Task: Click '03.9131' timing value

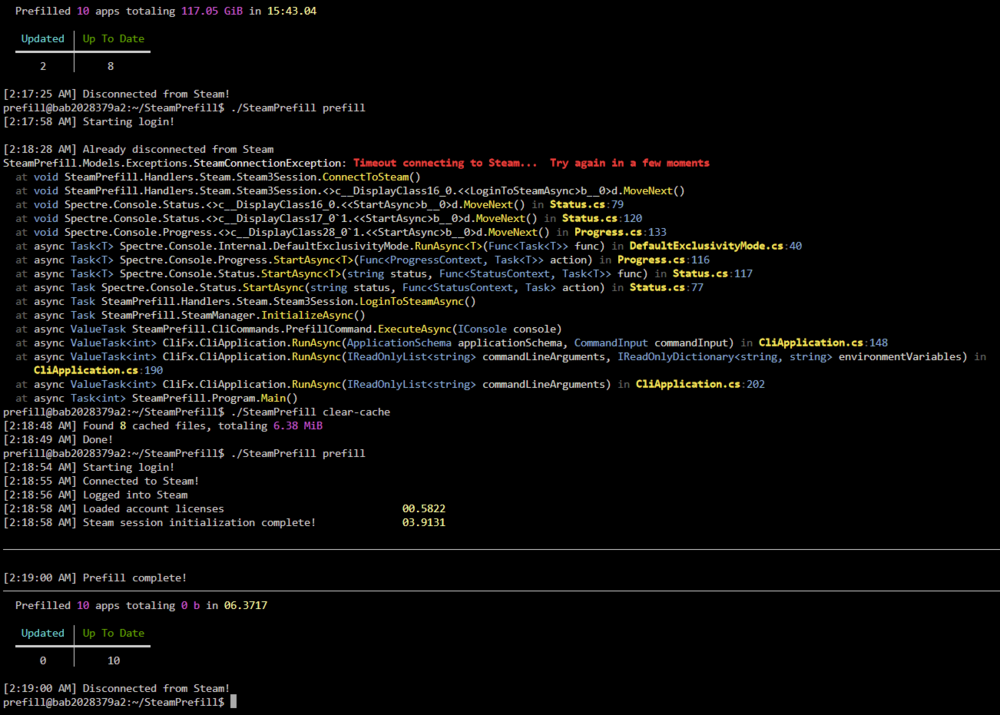Action: (423, 522)
